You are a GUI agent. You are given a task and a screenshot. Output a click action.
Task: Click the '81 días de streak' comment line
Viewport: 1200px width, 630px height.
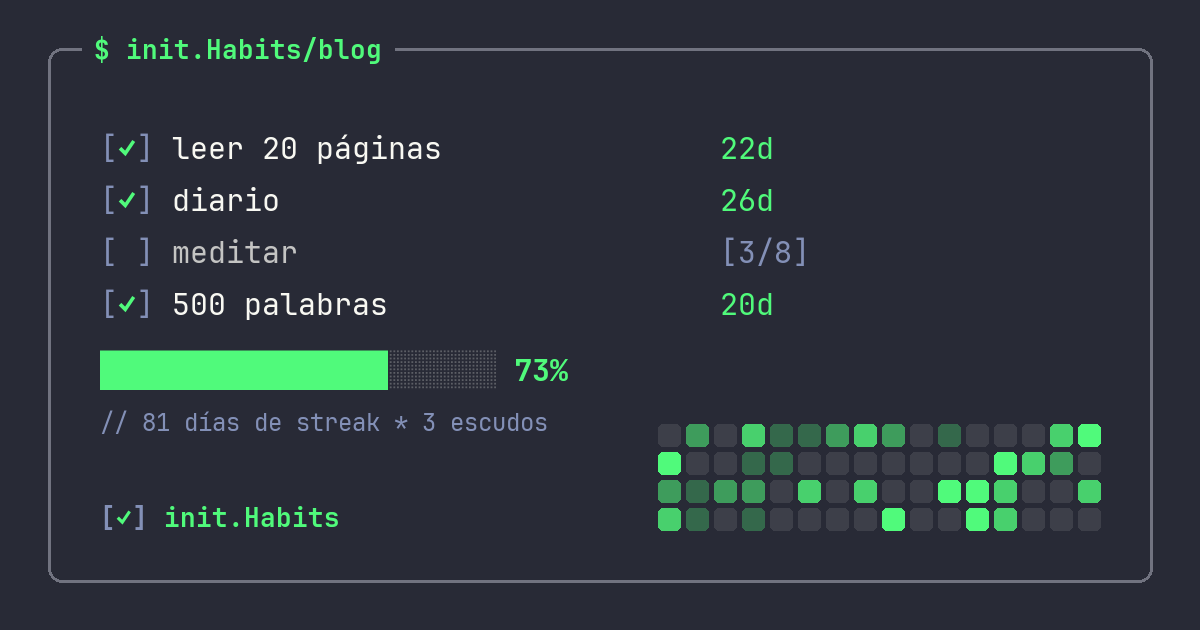coord(324,423)
